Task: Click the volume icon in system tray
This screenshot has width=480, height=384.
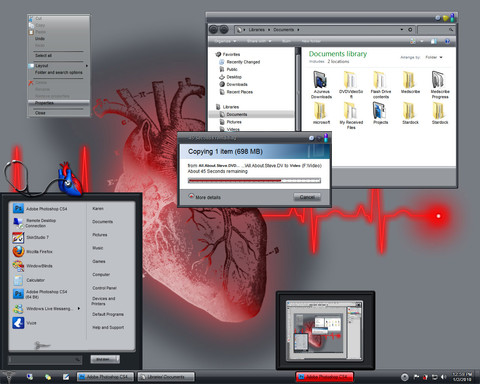Action: pos(443,377)
